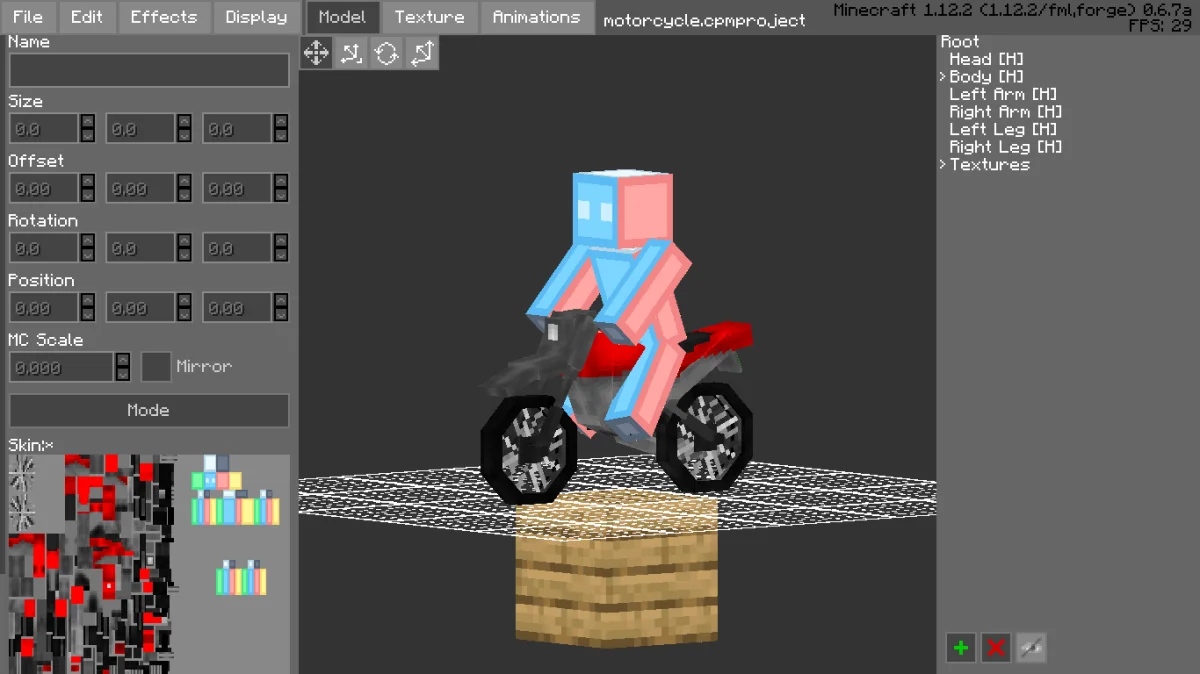
Task: Click the disabled visibility icon beside delete
Action: pyautogui.click(x=1031, y=648)
